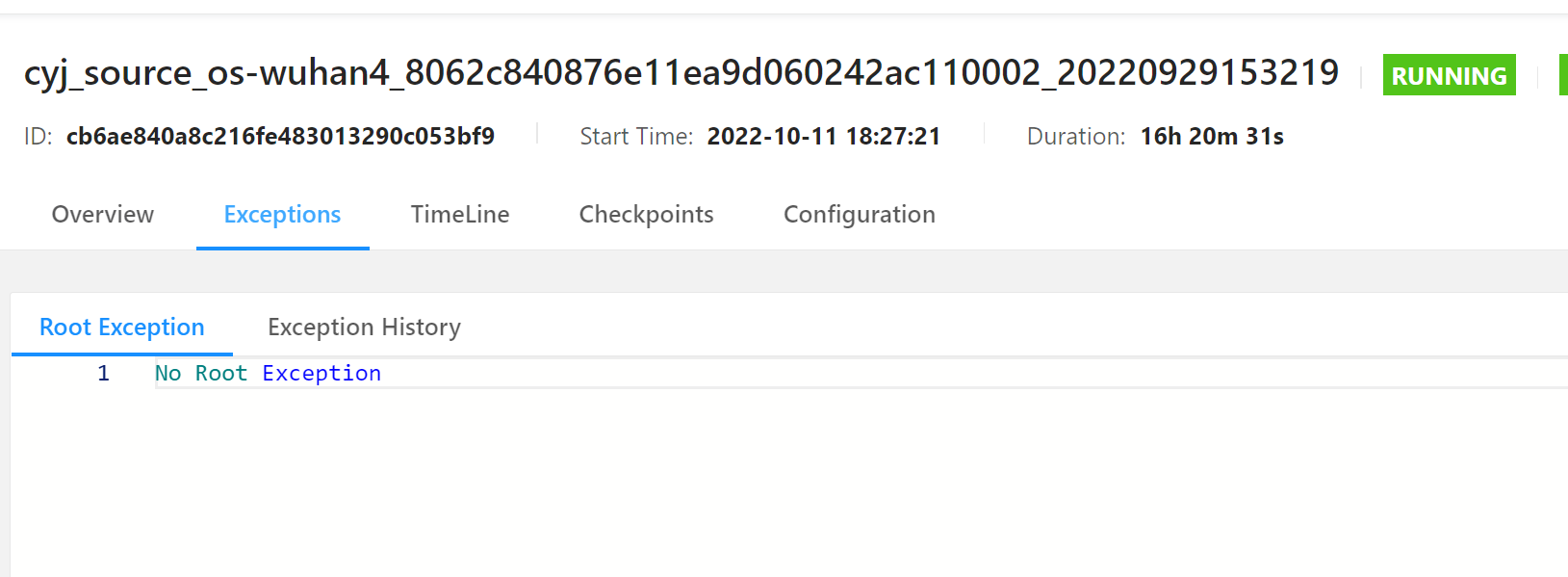The image size is (1568, 577).
Task: Click the Start Time label
Action: click(x=635, y=136)
